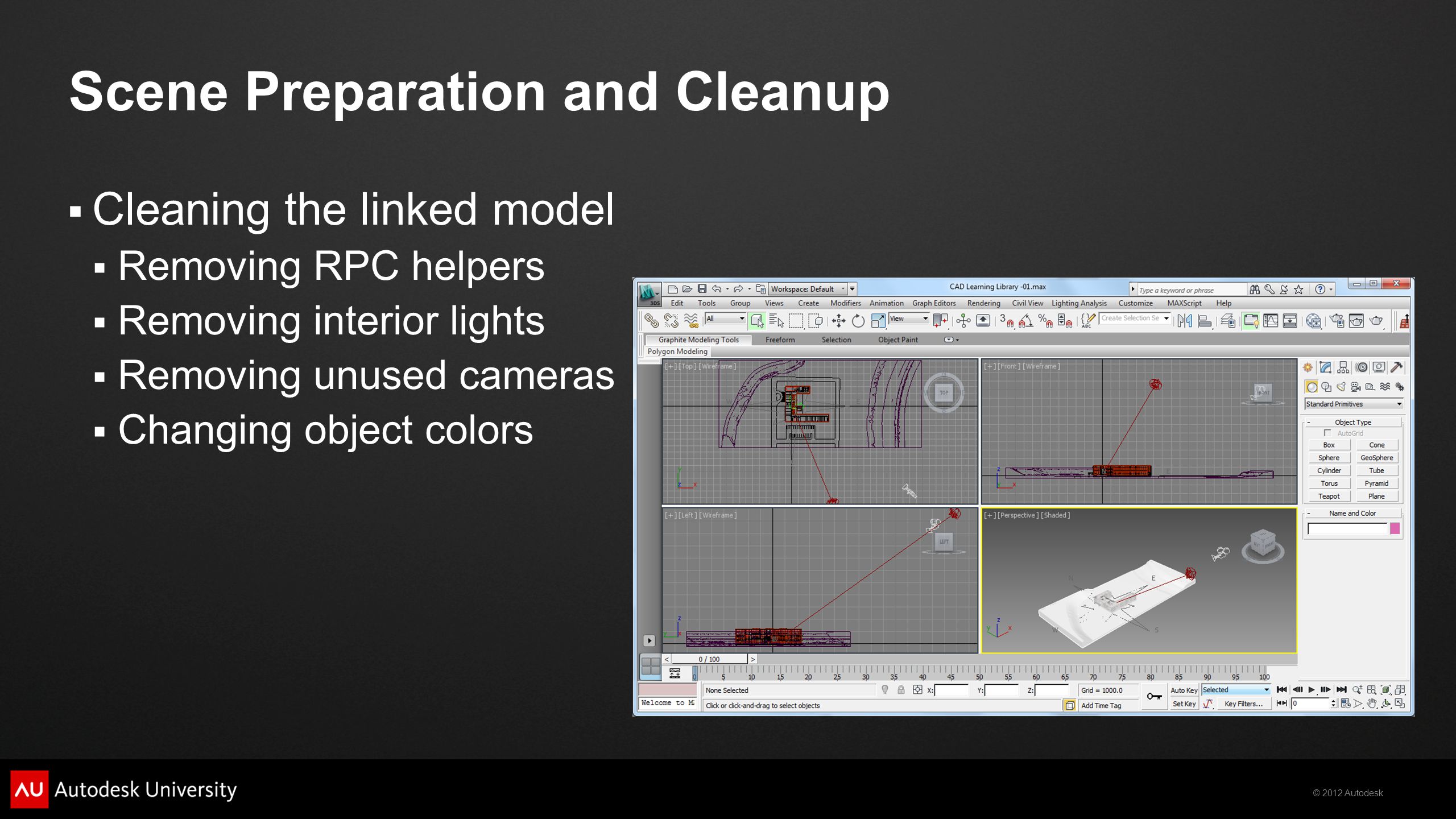Screen dimensions: 1456x819
Task: Click the Box primitive button
Action: [1329, 445]
